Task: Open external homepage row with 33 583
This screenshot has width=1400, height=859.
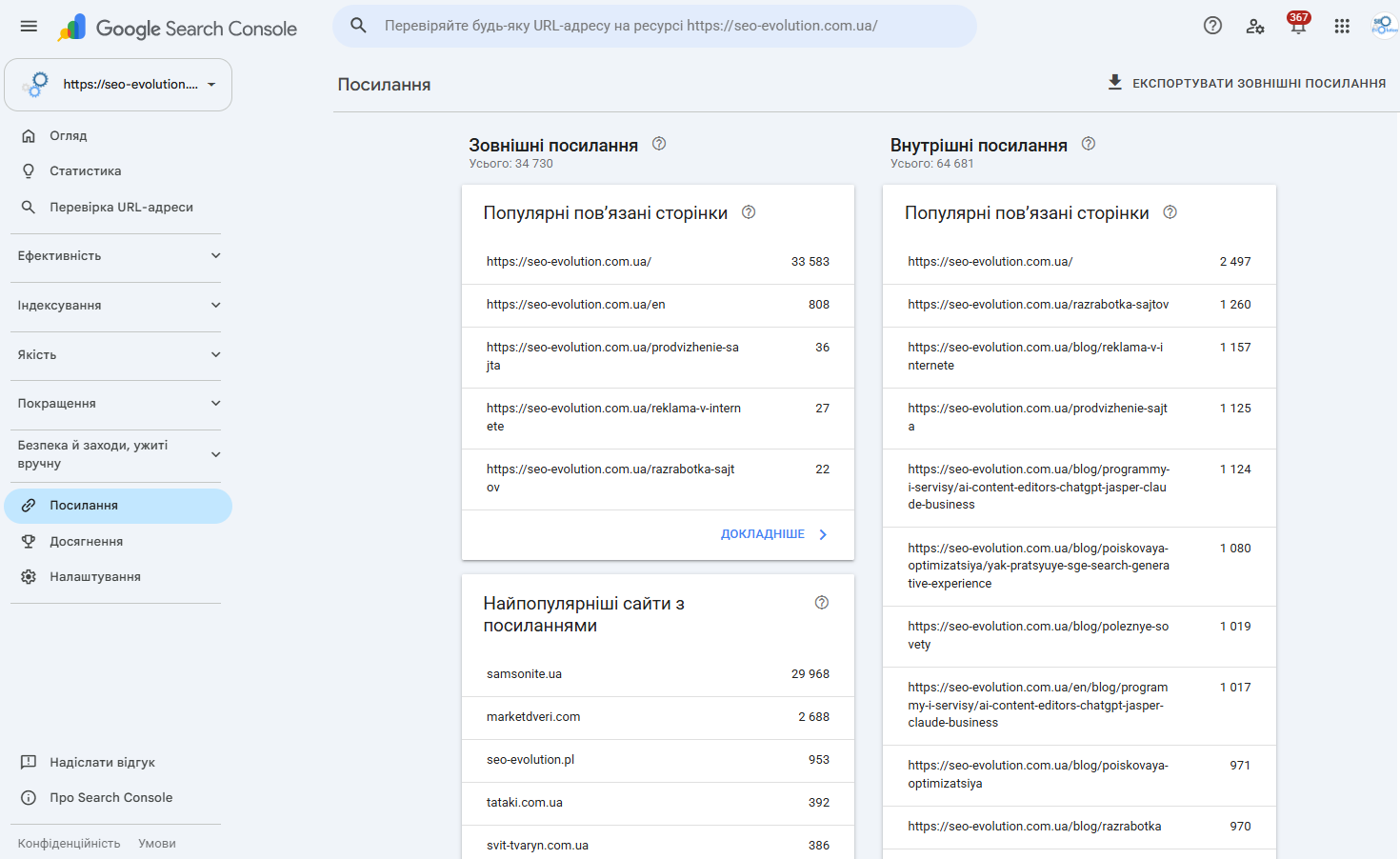Action: point(658,262)
